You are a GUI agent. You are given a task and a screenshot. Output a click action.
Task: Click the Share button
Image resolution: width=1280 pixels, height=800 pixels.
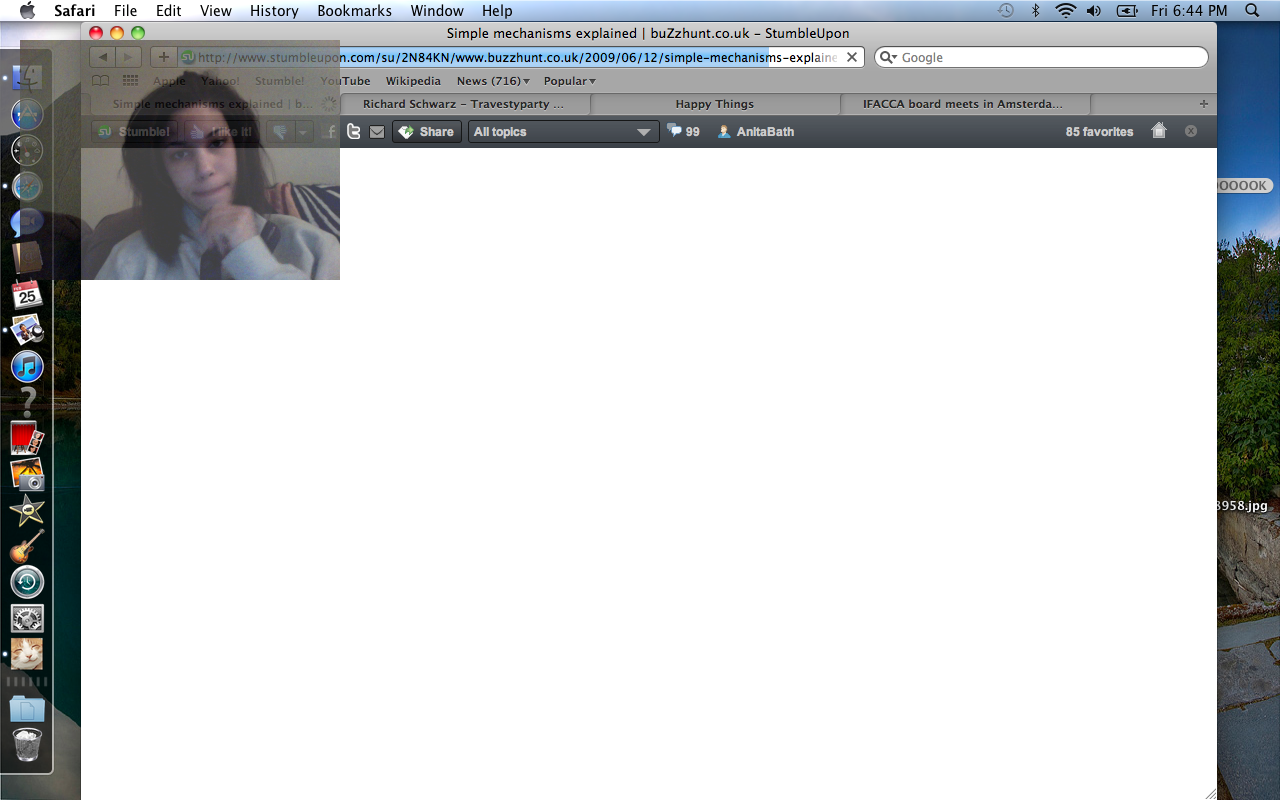tap(427, 132)
